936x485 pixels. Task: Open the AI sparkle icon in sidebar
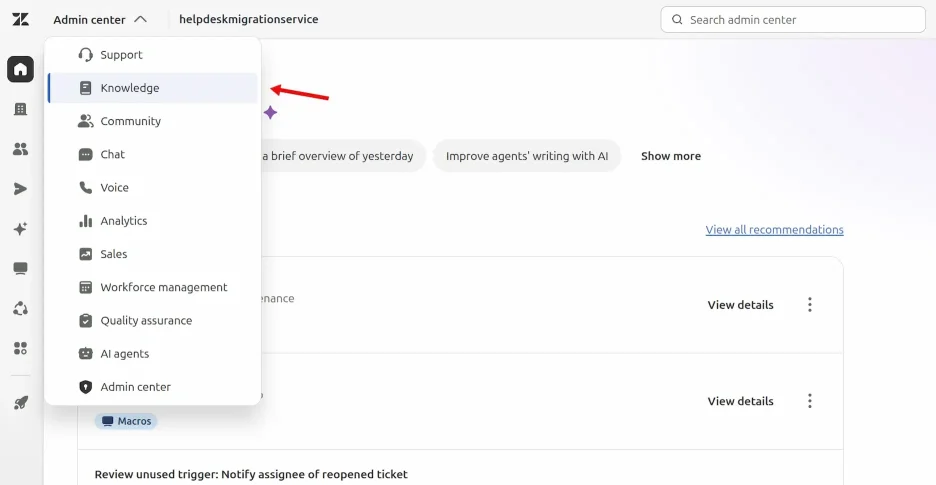click(20, 229)
